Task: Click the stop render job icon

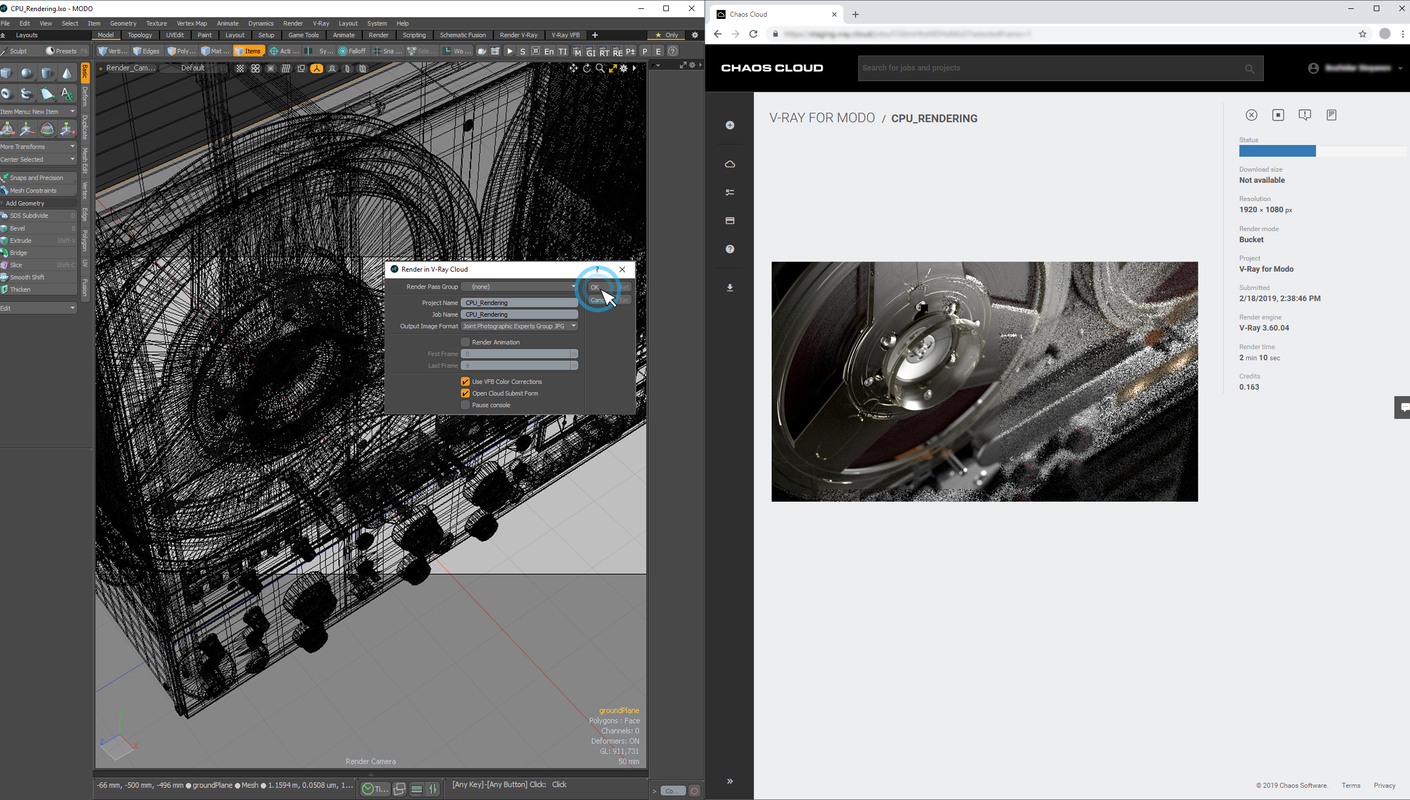Action: (x=1278, y=116)
